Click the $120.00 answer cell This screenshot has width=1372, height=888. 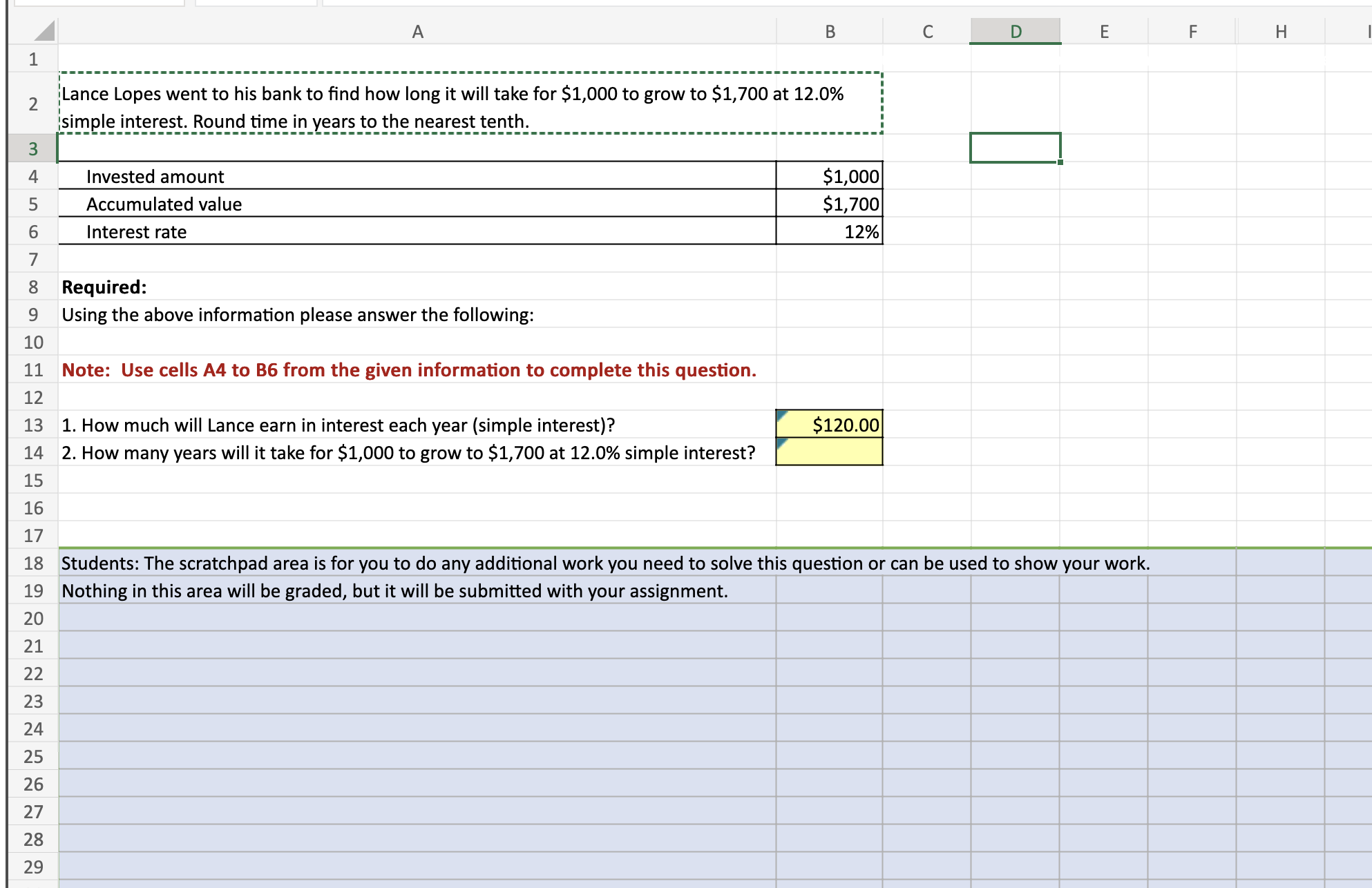click(x=836, y=425)
